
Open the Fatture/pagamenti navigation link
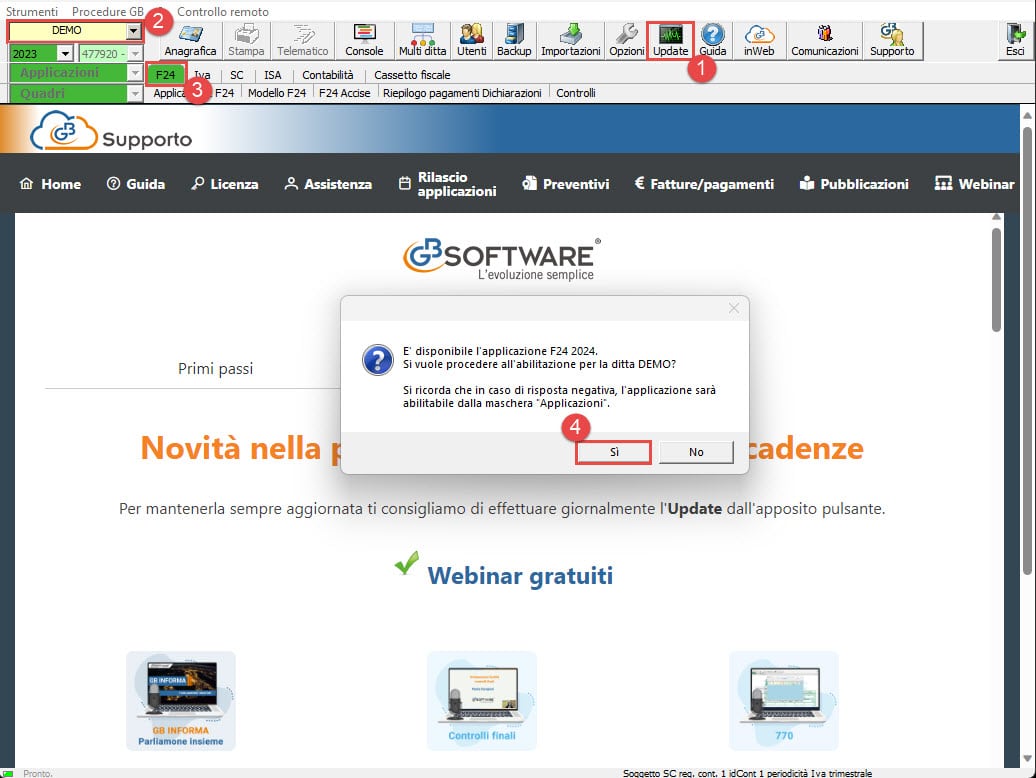click(704, 184)
